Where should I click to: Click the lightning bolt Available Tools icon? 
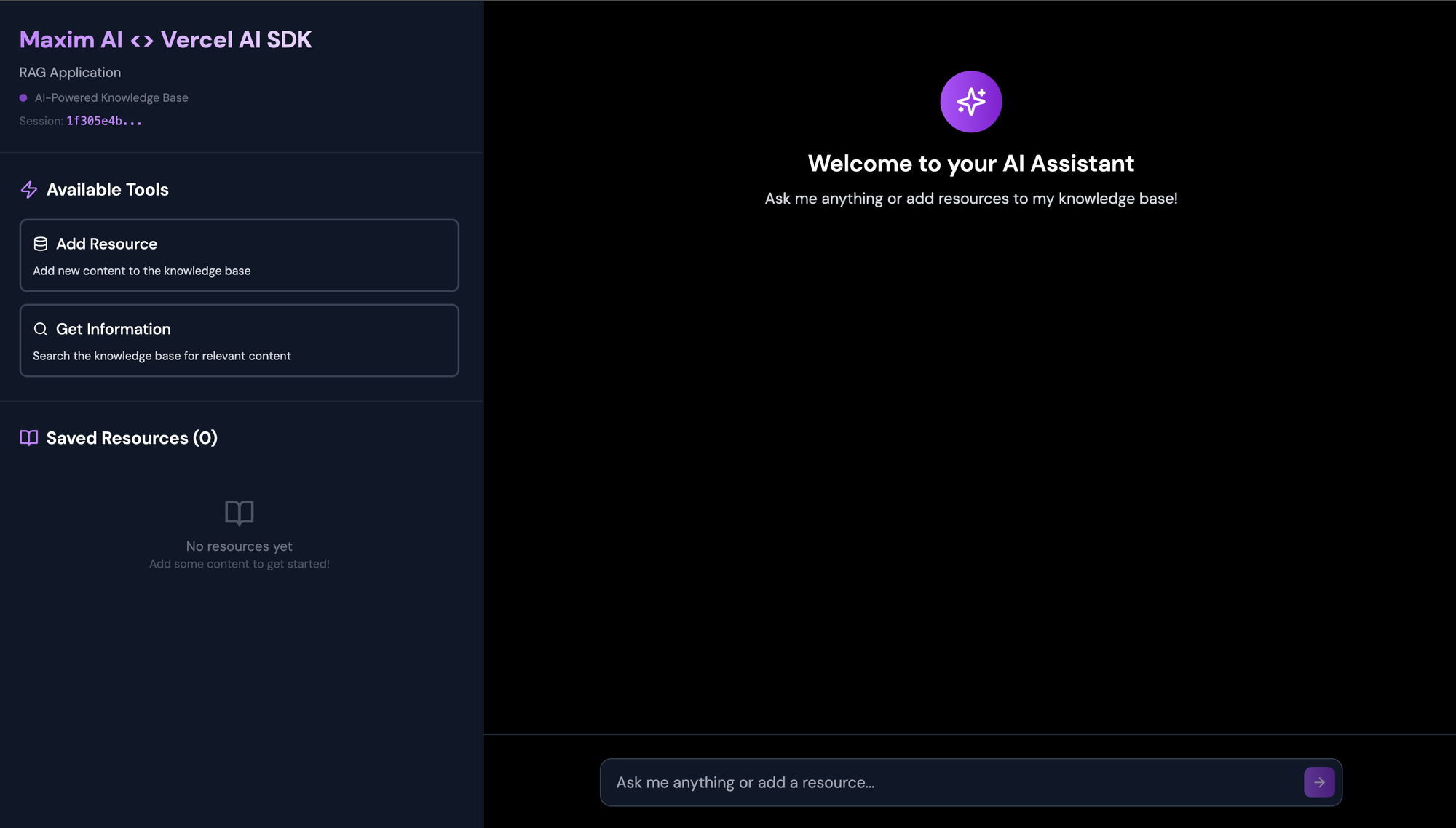pos(29,190)
